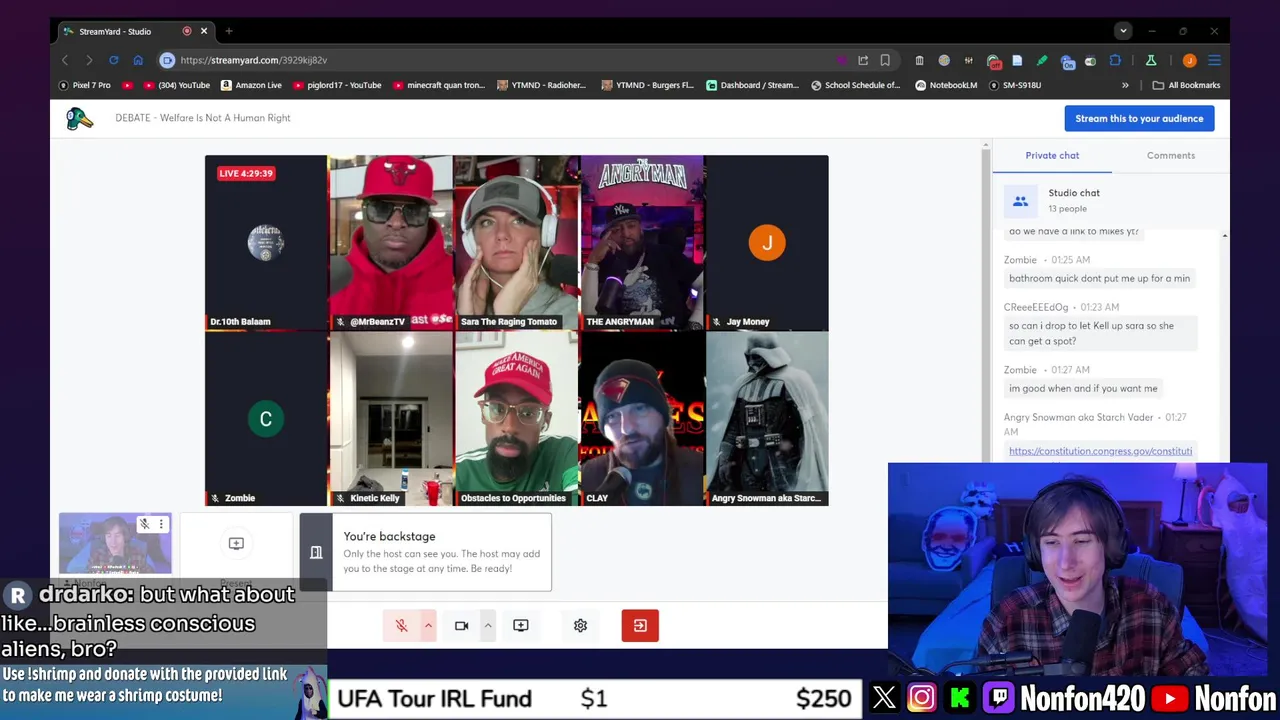Open three-dot menu on your backstage thumbnail
The height and width of the screenshot is (720, 1280).
pyautogui.click(x=161, y=524)
